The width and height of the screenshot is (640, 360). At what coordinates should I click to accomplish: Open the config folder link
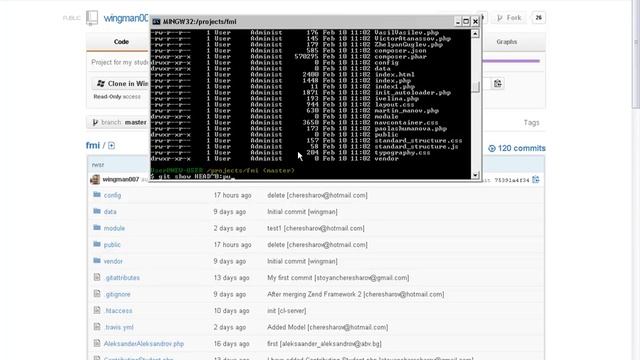[112, 196]
